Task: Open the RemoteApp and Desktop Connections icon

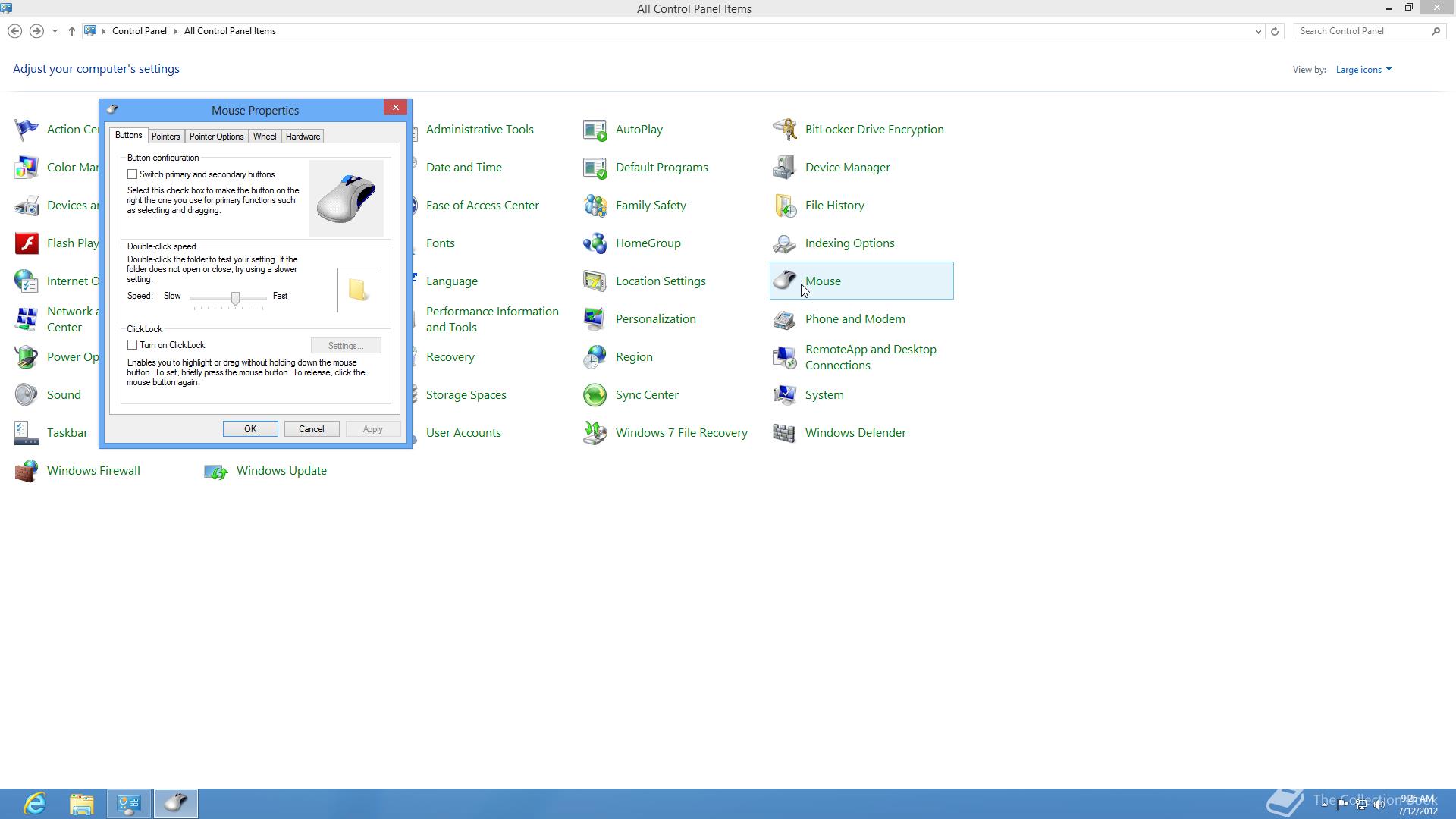Action: tap(784, 357)
